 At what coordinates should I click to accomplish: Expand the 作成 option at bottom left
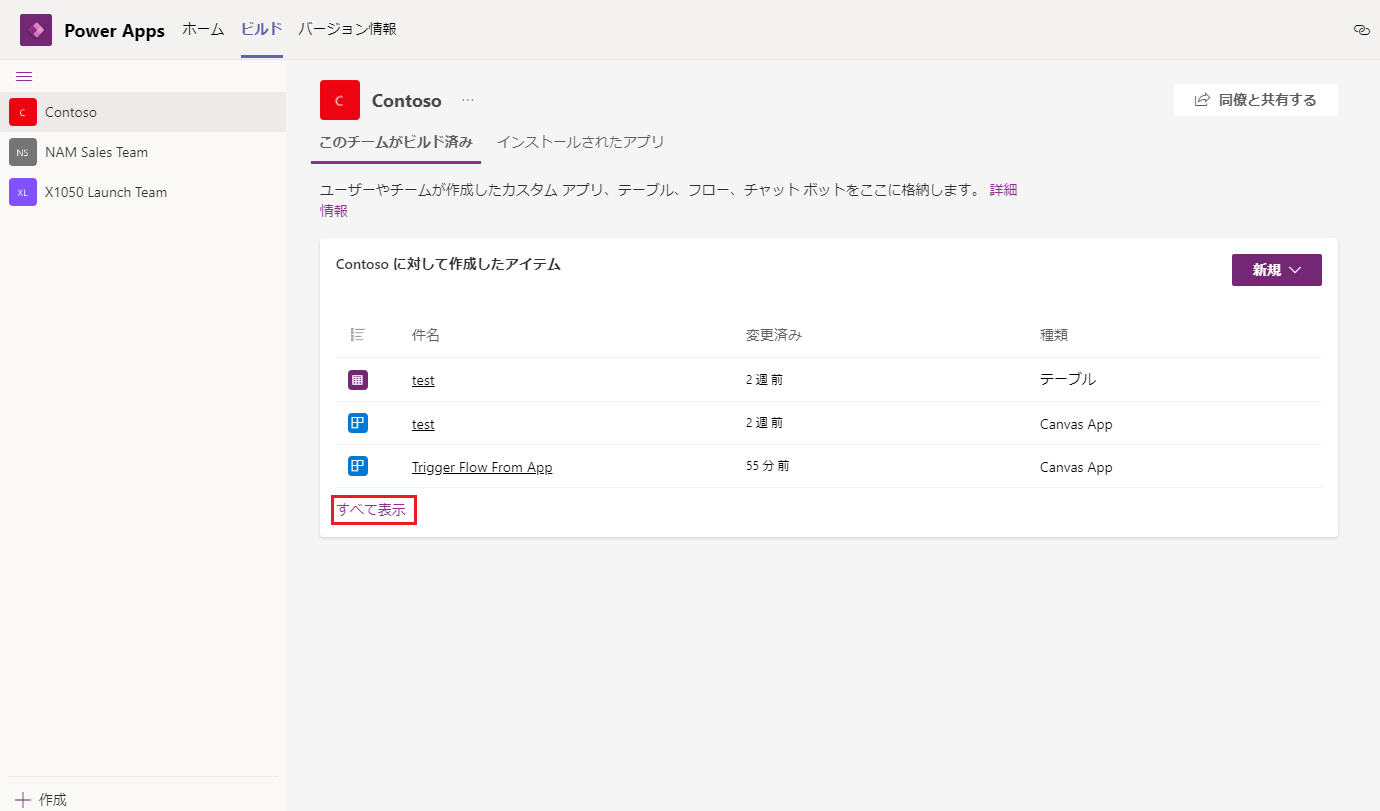coord(41,799)
